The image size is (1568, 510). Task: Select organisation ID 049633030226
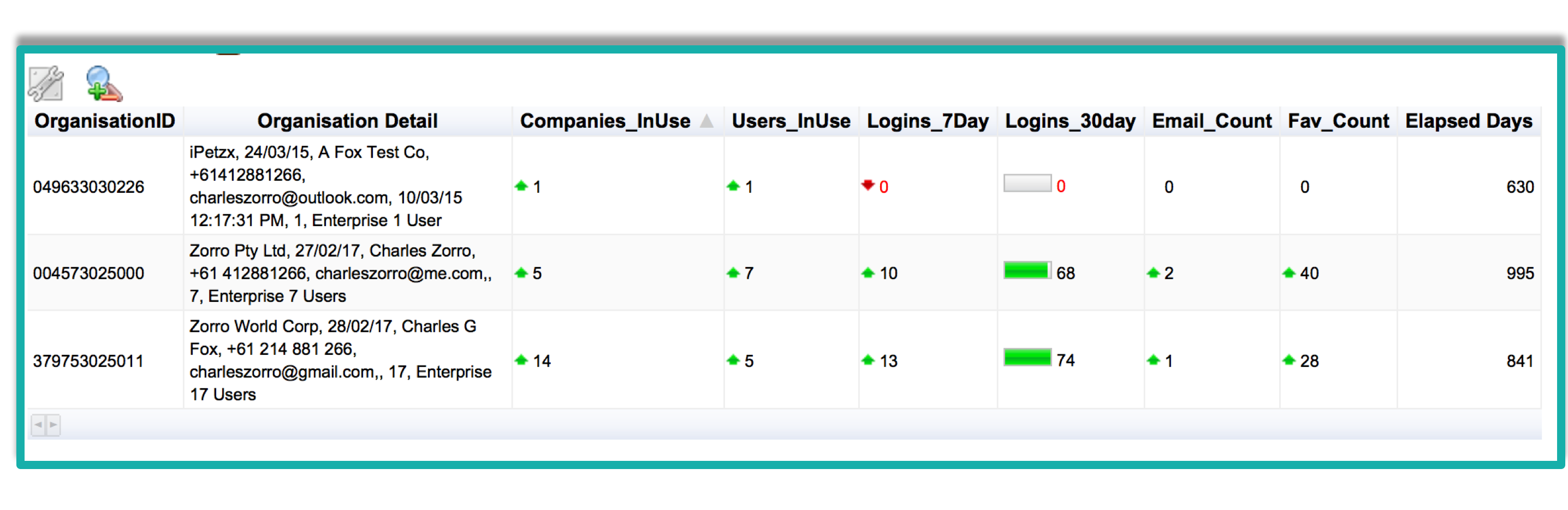point(88,187)
